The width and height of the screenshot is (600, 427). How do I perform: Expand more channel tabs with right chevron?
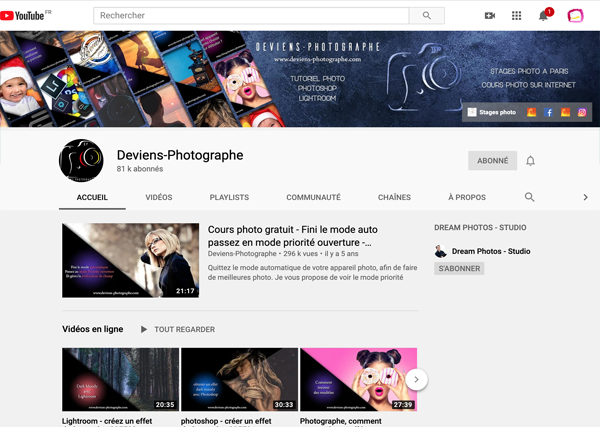(x=585, y=197)
